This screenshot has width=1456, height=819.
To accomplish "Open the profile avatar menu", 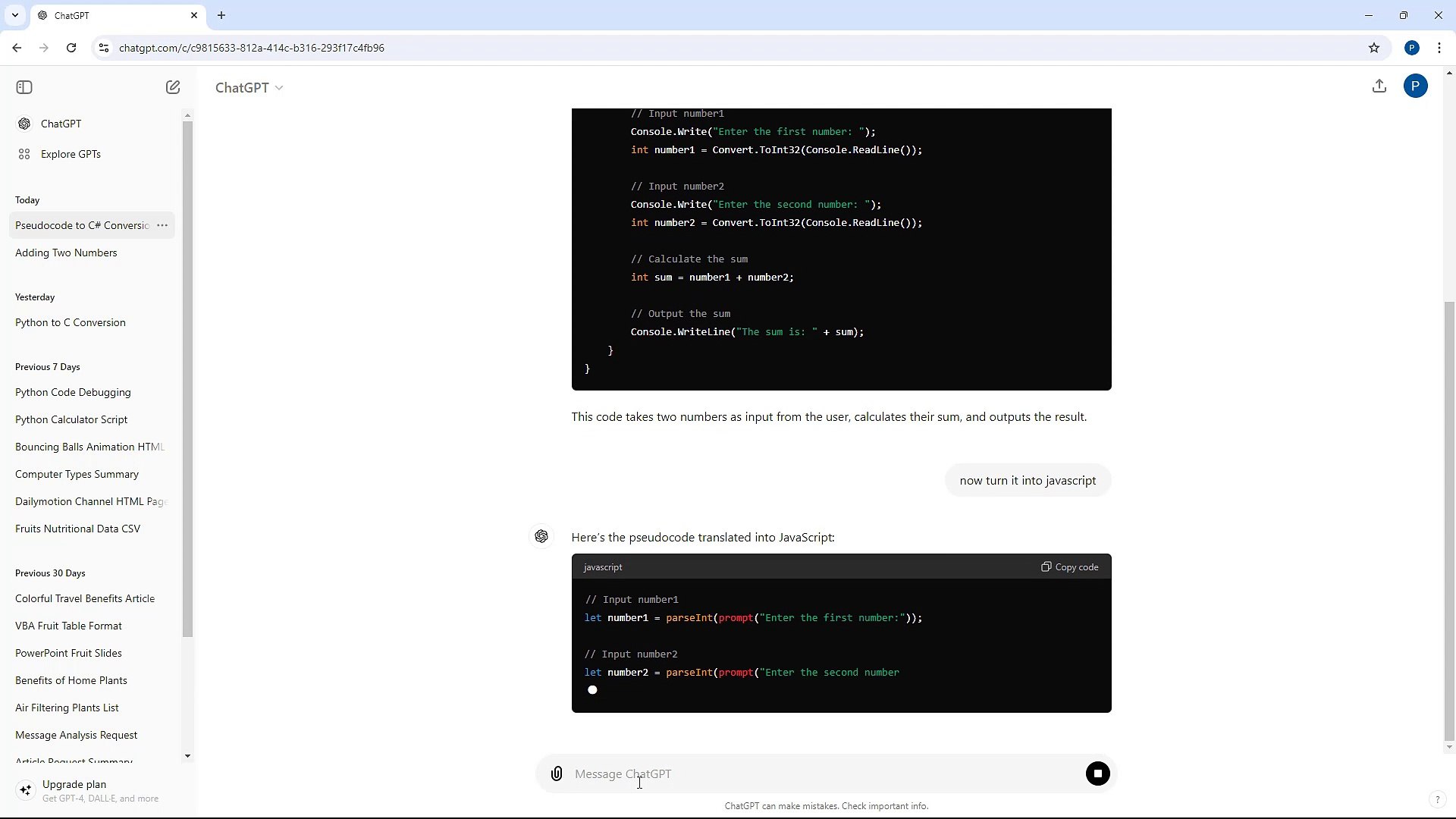I will coord(1417,86).
